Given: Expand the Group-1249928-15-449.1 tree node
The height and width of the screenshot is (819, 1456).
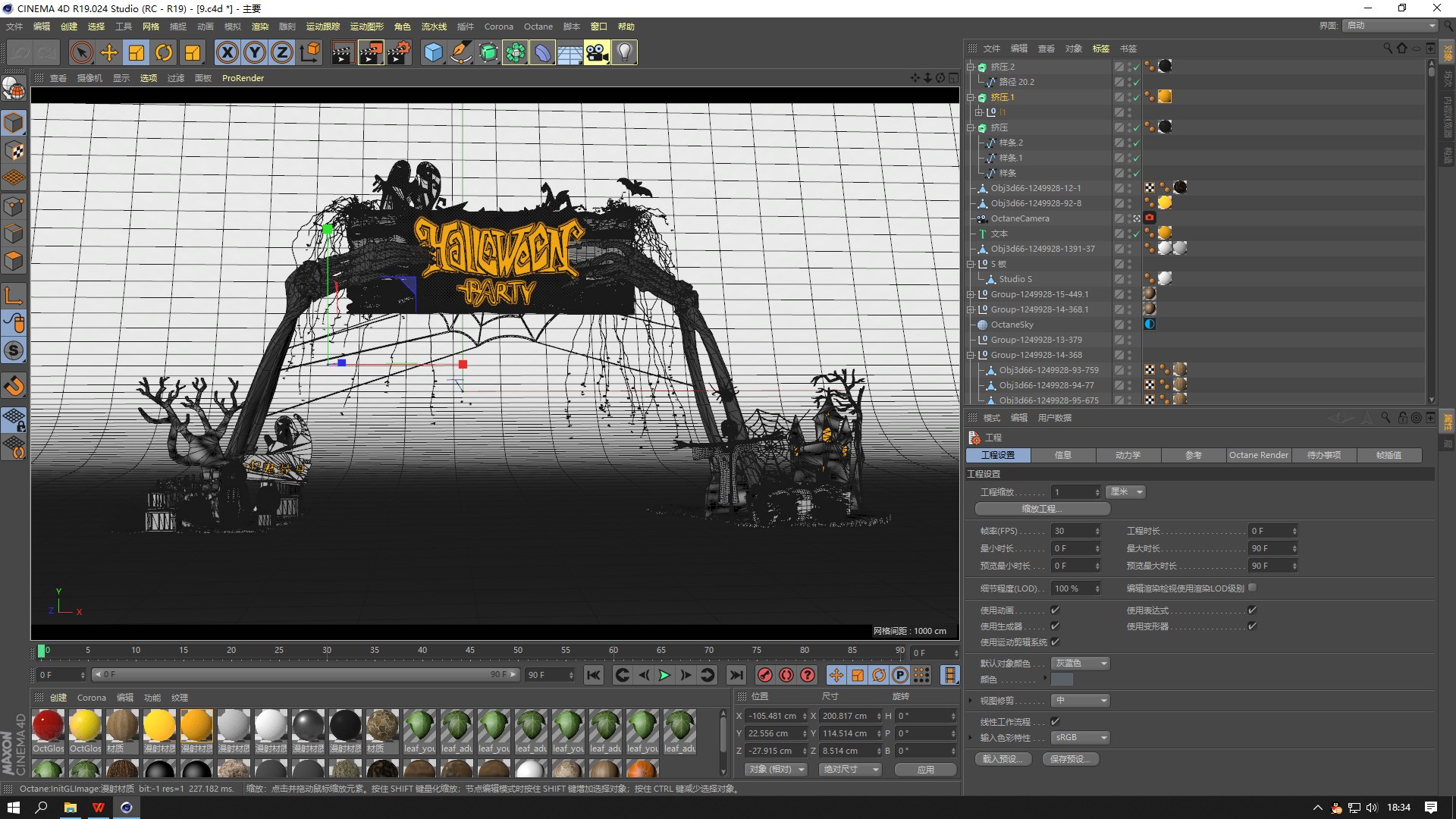Looking at the screenshot, I should (970, 294).
